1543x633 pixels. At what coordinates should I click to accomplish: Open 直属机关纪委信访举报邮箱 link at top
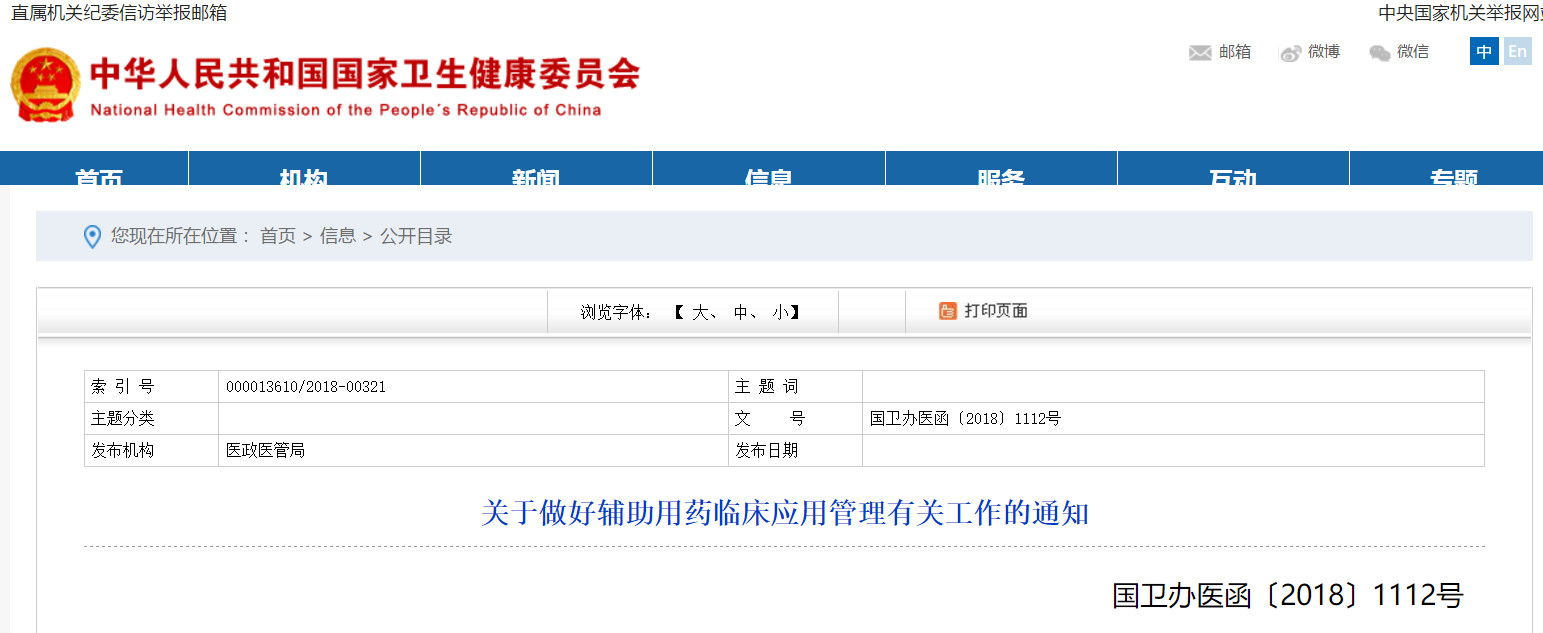pos(119,13)
